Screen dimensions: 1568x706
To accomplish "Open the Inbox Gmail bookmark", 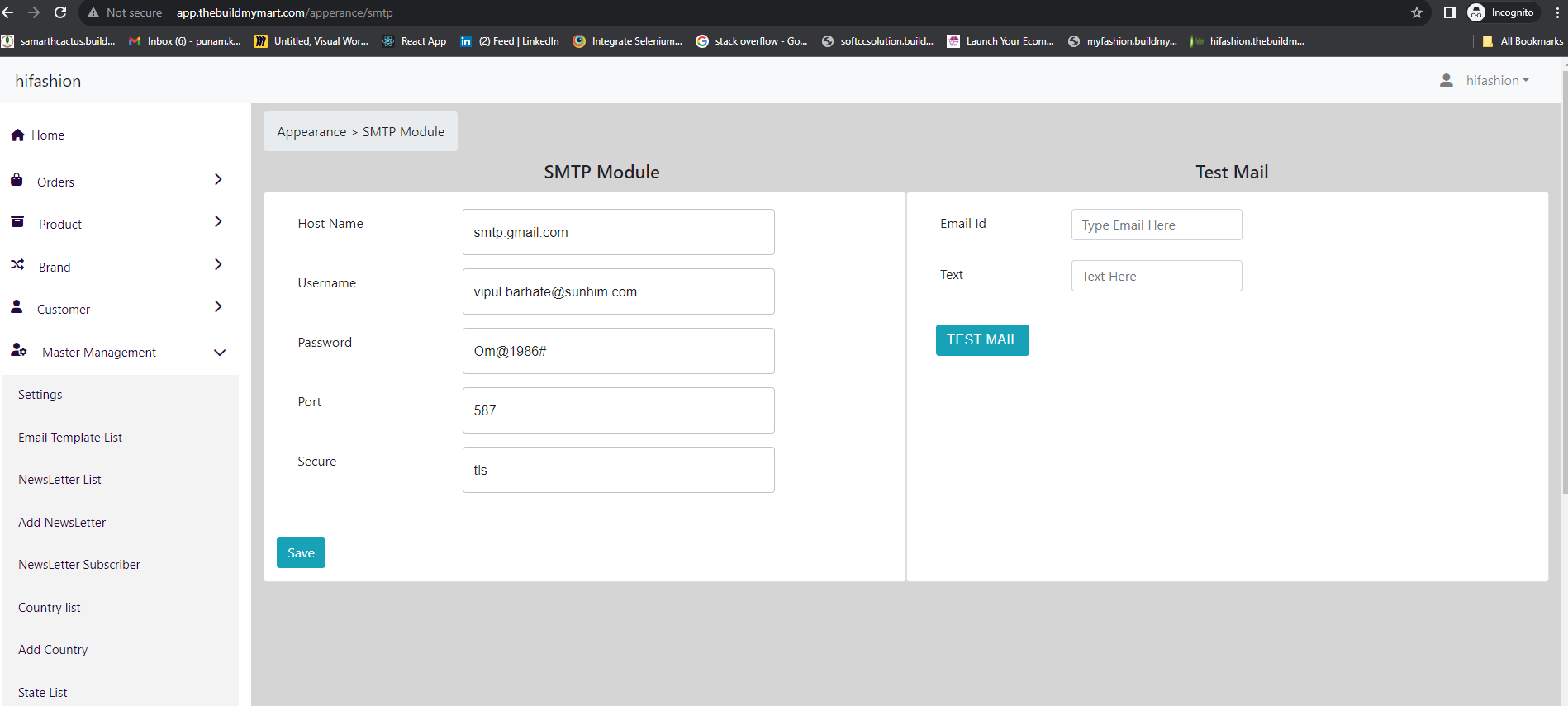I will click(185, 41).
